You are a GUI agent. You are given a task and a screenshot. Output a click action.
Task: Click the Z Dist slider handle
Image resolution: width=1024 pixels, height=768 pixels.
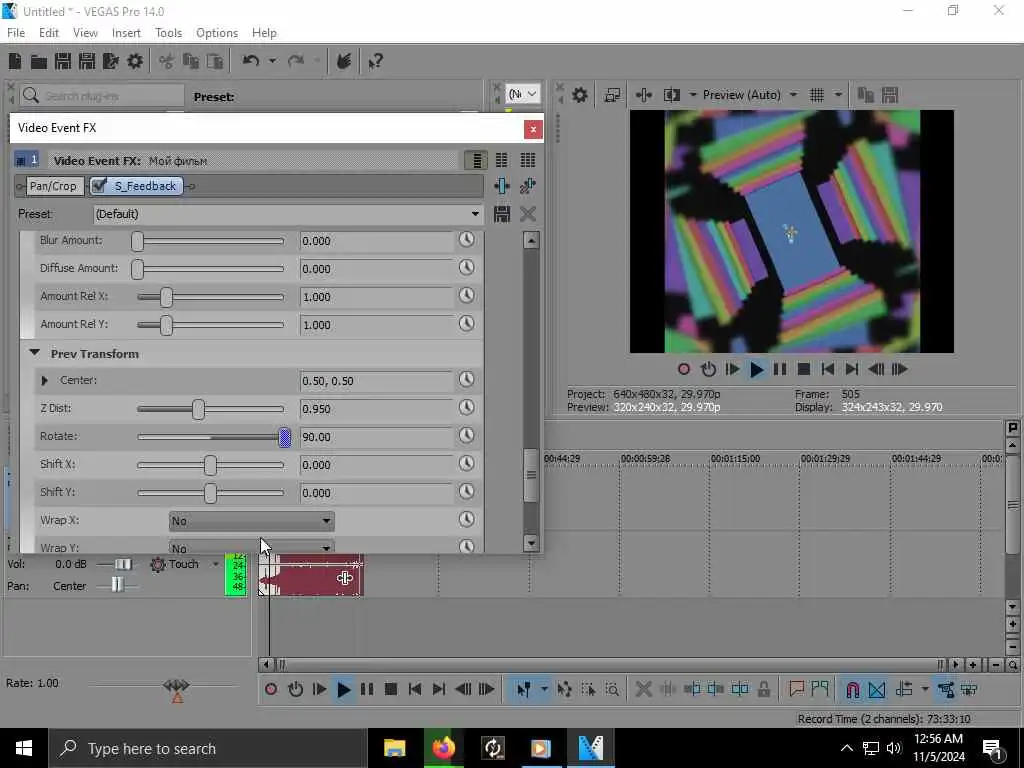pyautogui.click(x=199, y=409)
